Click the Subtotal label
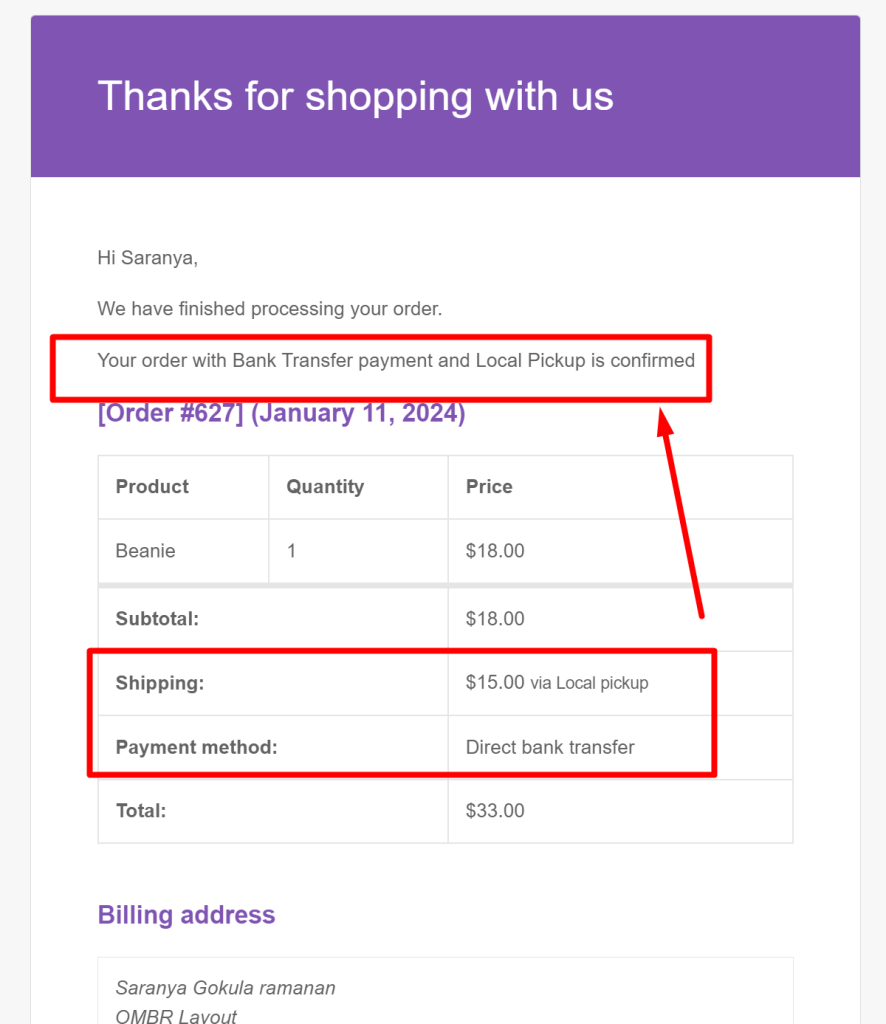 [157, 618]
